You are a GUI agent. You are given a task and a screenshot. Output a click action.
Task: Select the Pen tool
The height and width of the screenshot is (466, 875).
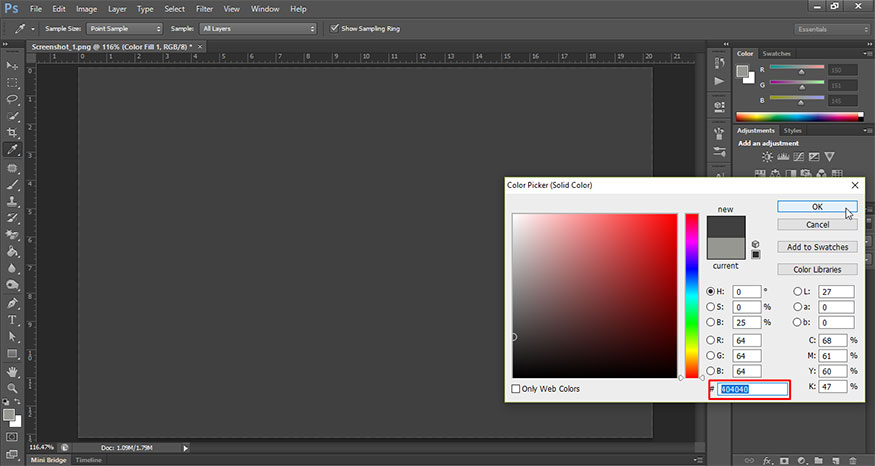(x=12, y=303)
